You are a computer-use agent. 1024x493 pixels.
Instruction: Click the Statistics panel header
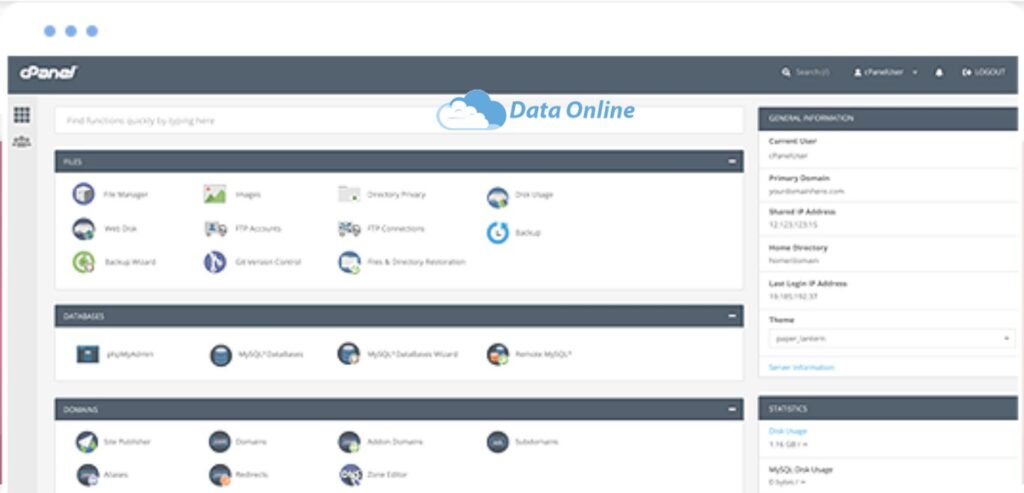tap(888, 409)
